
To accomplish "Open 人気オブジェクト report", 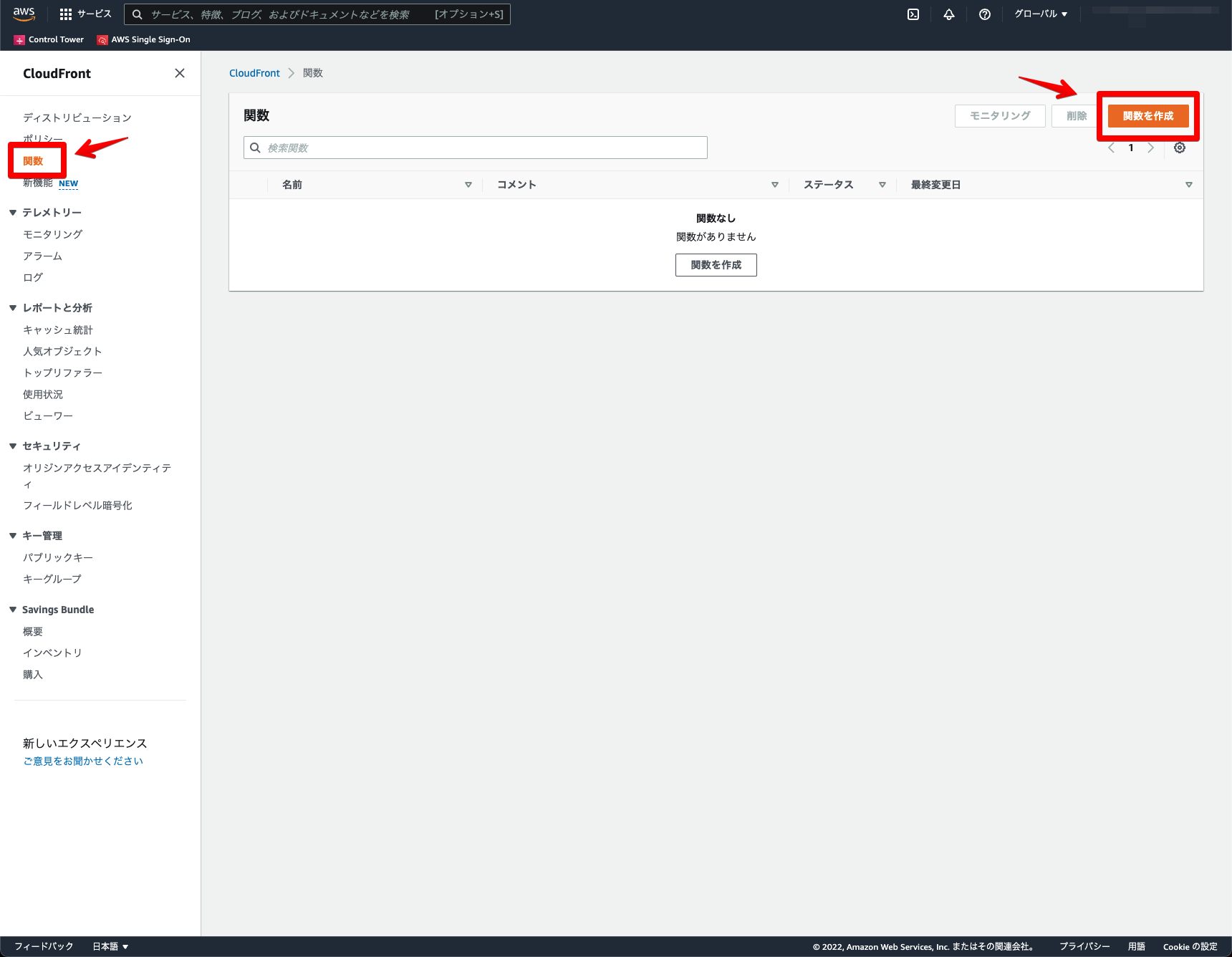I will click(62, 351).
